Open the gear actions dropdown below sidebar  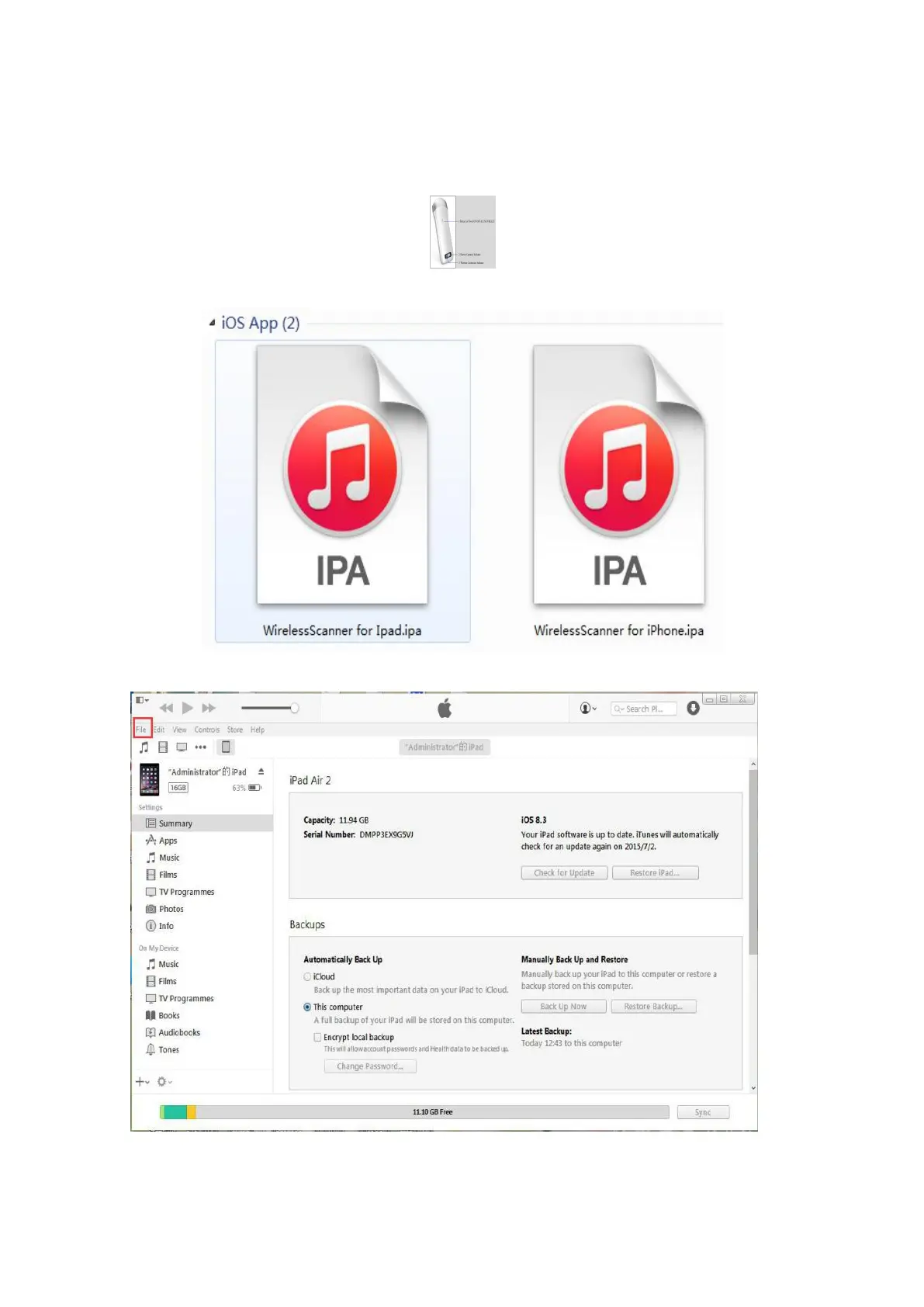164,1081
